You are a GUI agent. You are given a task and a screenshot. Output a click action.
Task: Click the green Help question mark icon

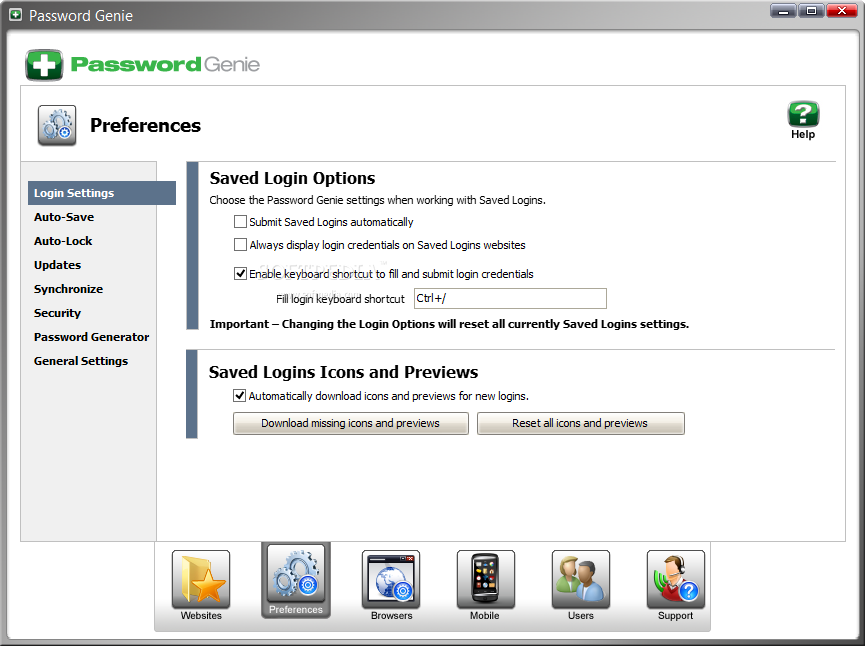click(x=803, y=114)
